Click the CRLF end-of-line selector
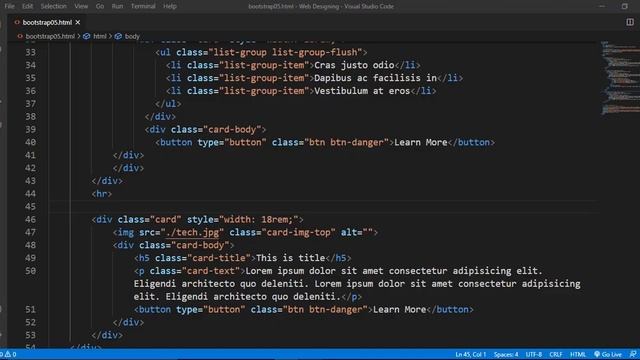The height and width of the screenshot is (360, 640). [x=556, y=354]
